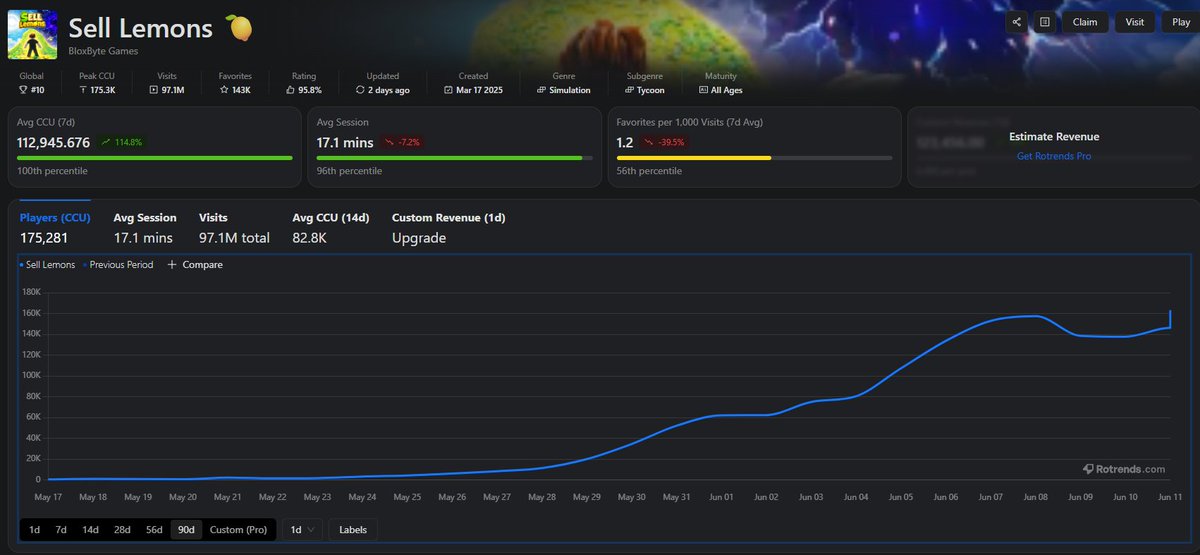Viewport: 1200px width, 555px height.
Task: Toggle the Previous Period series legend
Action: click(x=120, y=265)
